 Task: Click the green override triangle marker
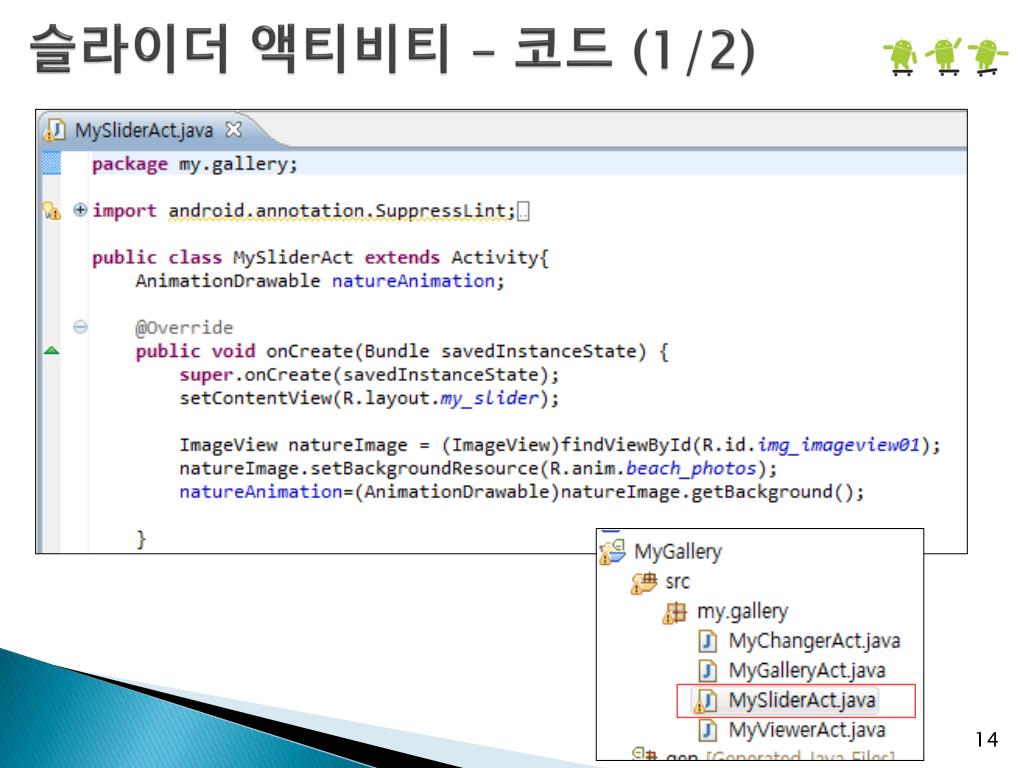(x=51, y=351)
